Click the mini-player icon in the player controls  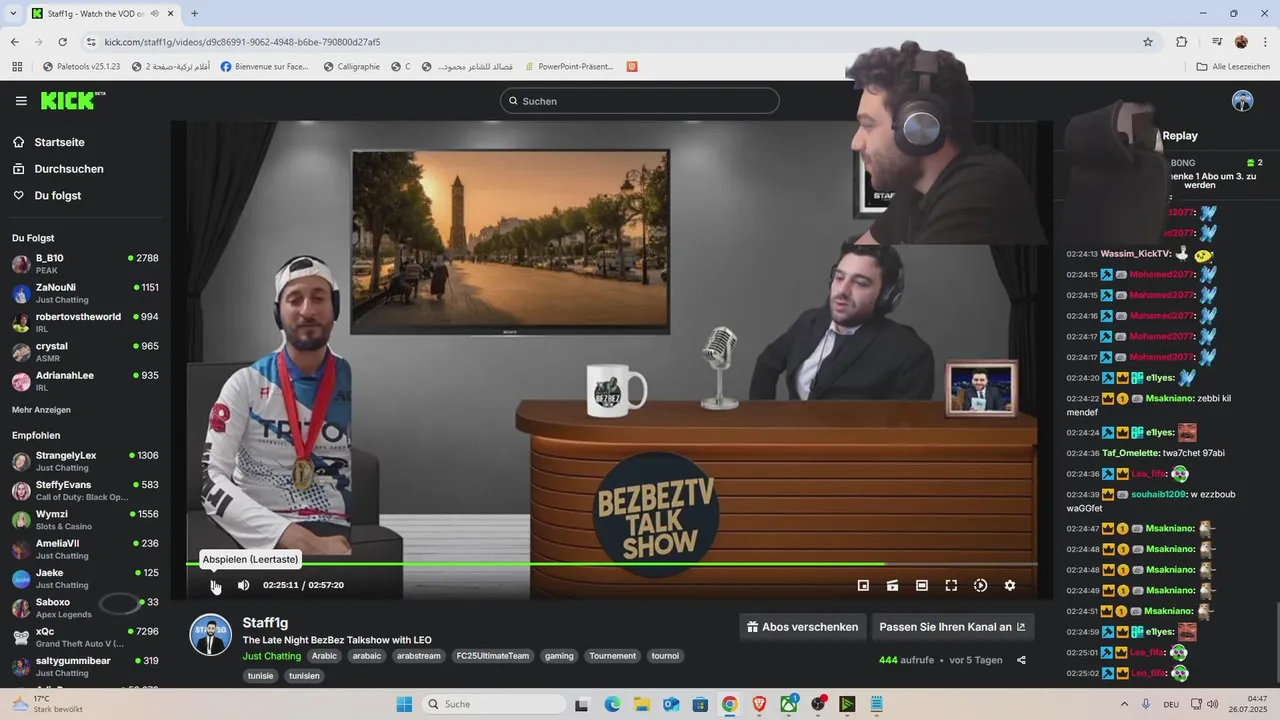click(x=863, y=585)
